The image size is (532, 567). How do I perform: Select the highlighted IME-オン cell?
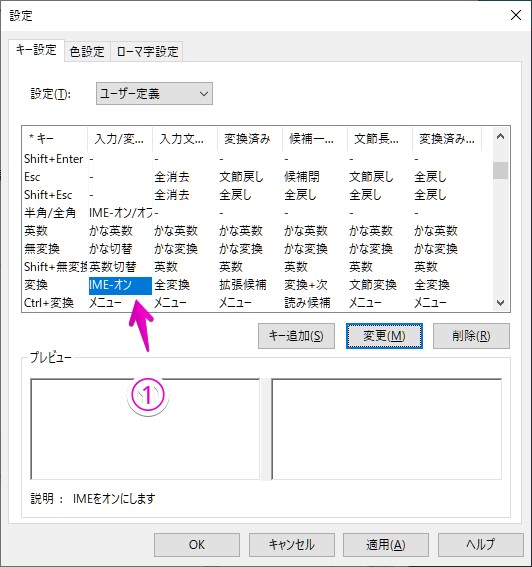click(120, 286)
